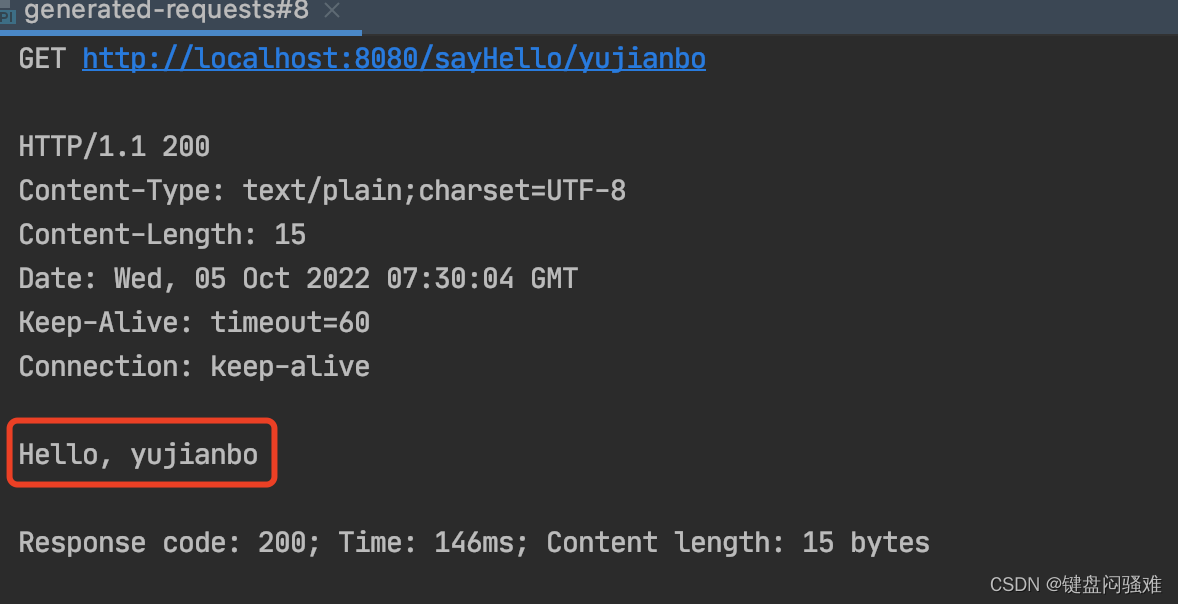
Task: Click the timeout=60 value
Action: (x=290, y=322)
